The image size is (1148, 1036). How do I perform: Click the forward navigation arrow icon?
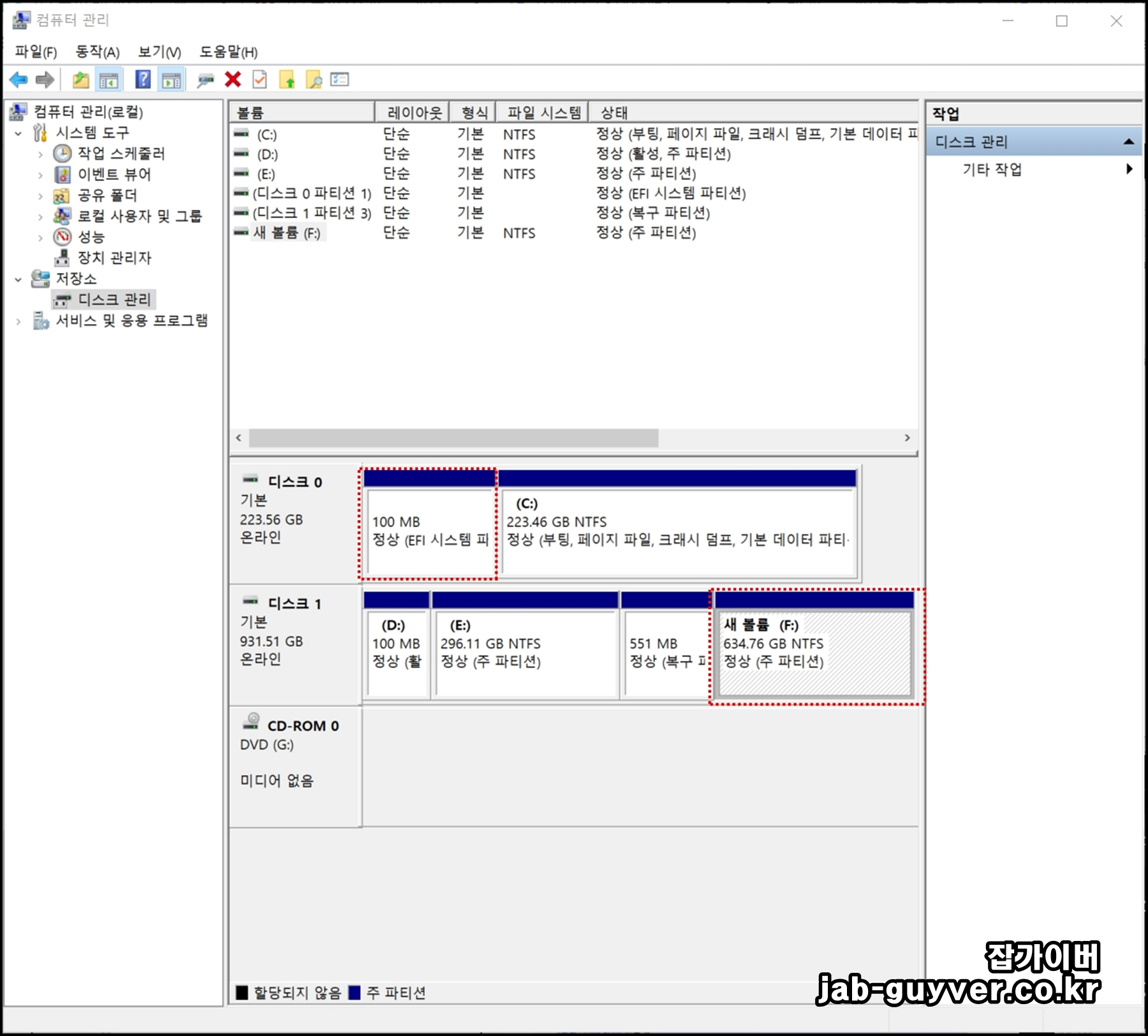point(45,80)
